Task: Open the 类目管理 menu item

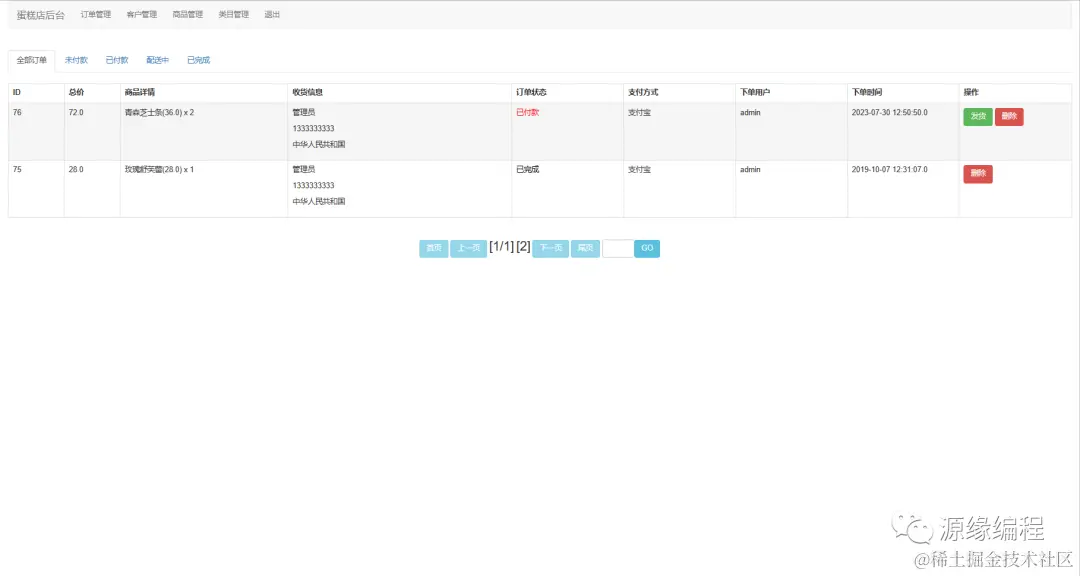Action: [233, 14]
